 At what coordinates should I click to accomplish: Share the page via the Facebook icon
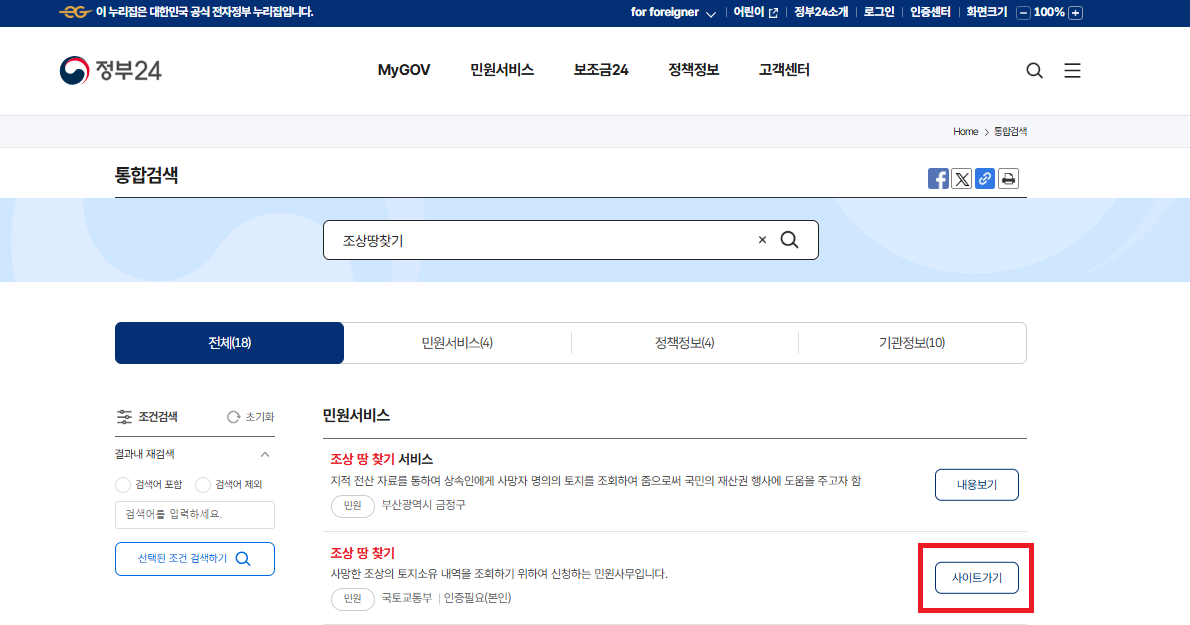click(x=938, y=178)
